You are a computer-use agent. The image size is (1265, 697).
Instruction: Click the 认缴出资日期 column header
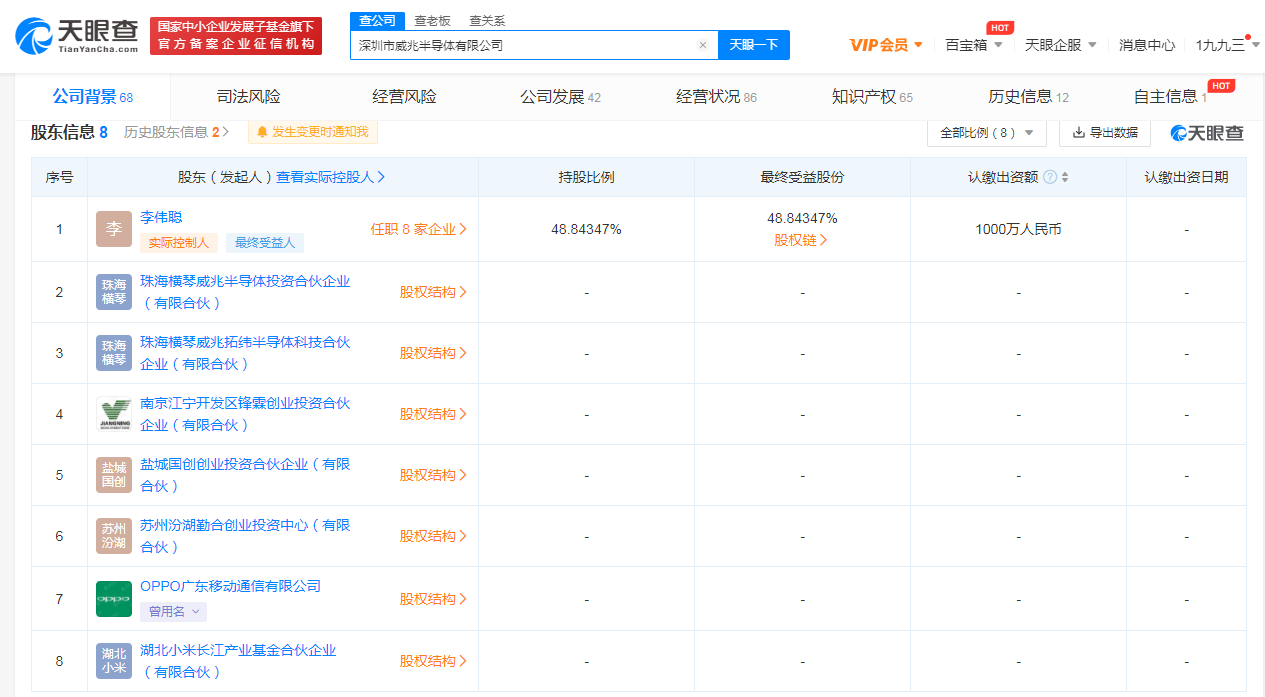pyautogui.click(x=1186, y=177)
